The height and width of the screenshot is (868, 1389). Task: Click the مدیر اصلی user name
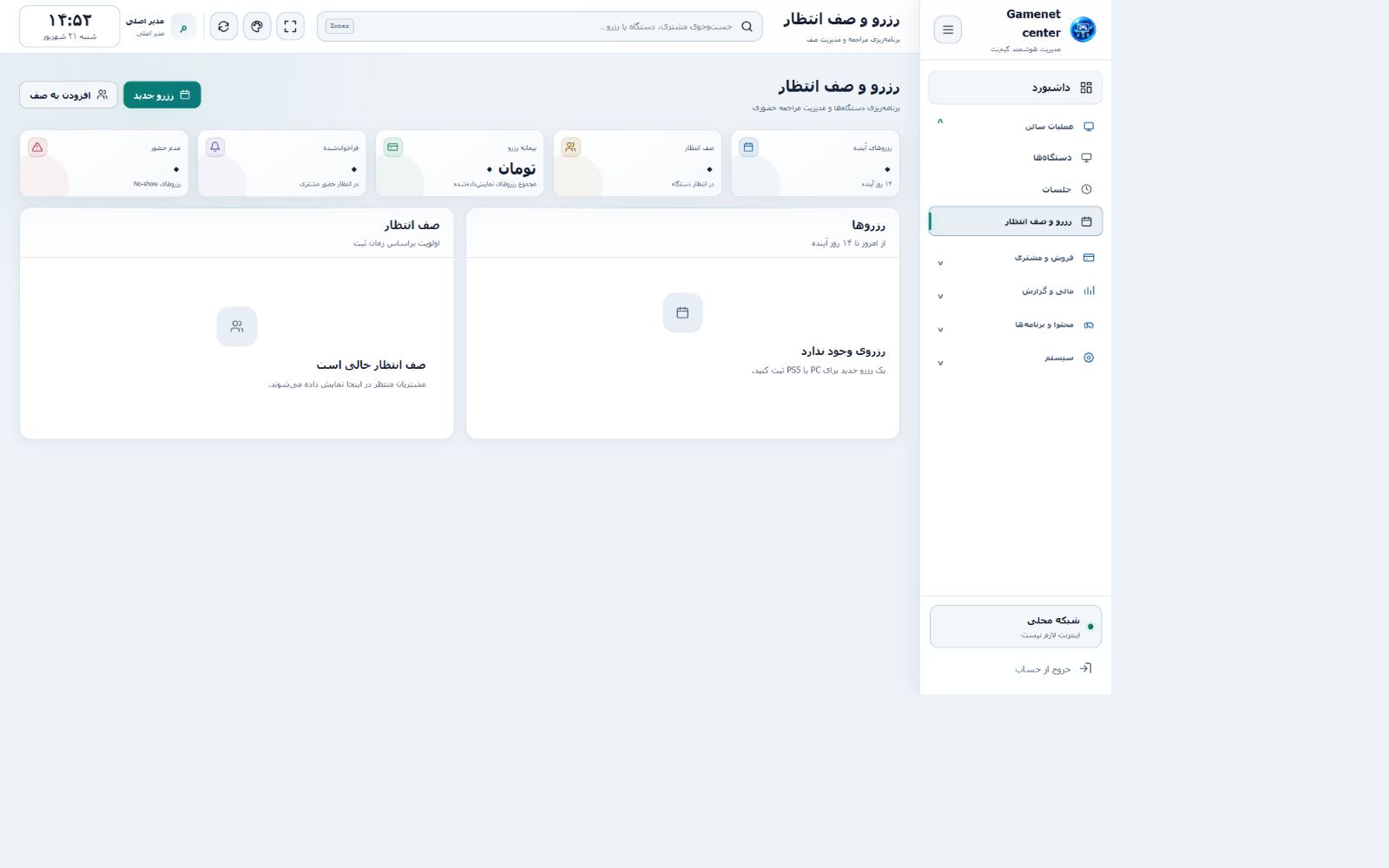tap(145, 21)
